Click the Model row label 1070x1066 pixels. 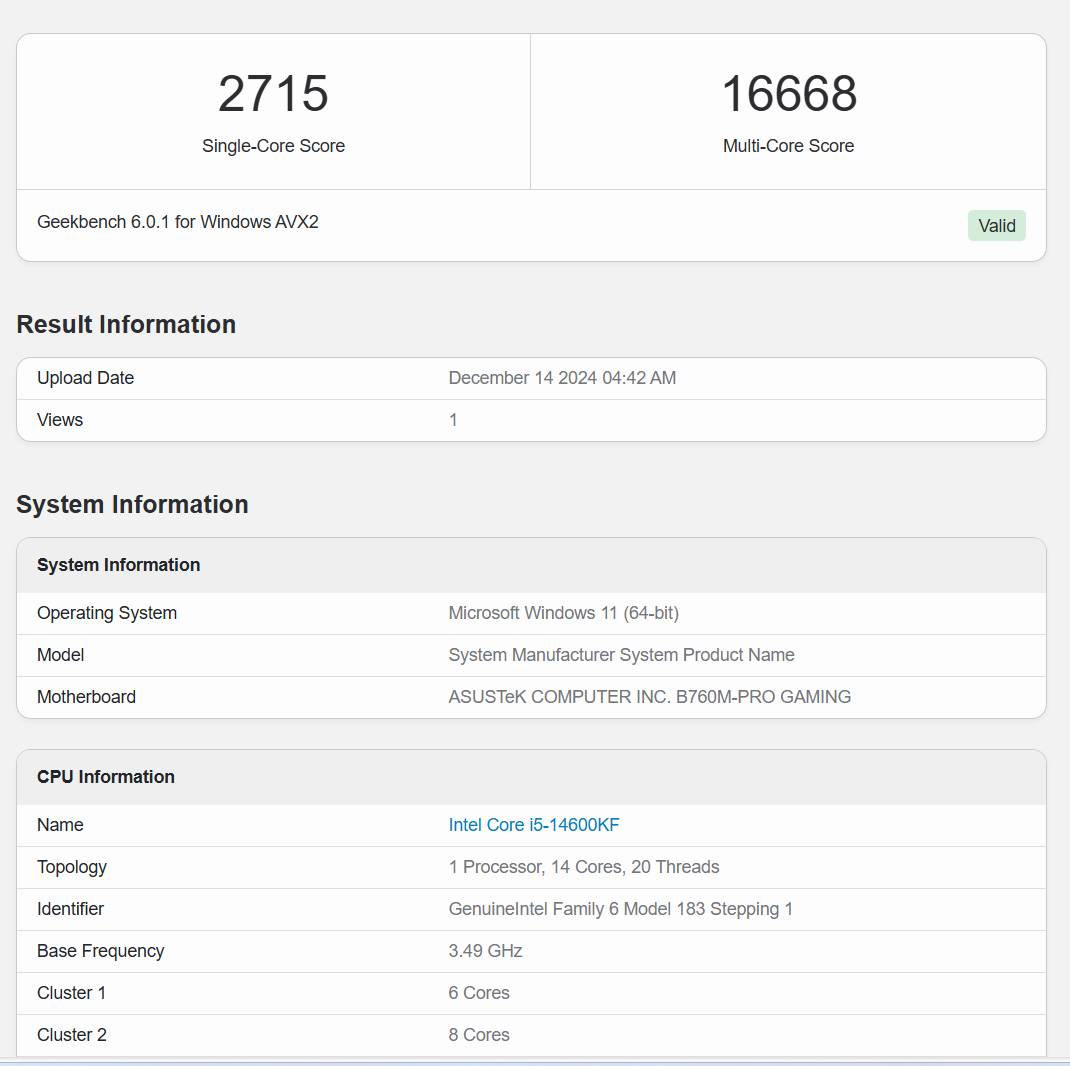(61, 655)
